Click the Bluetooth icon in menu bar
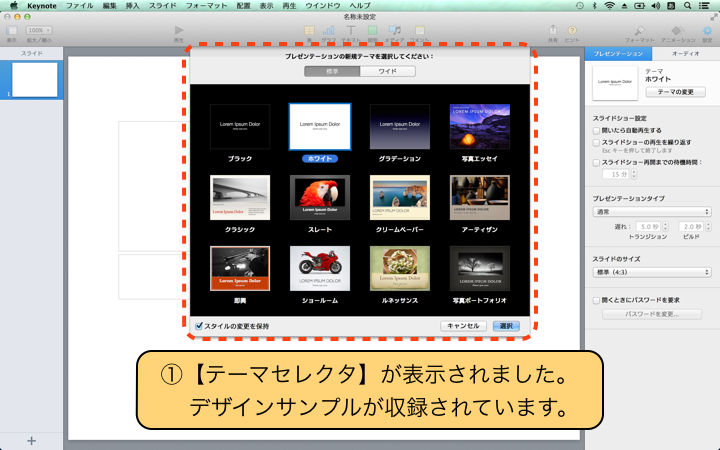The width and height of the screenshot is (720, 450). click(594, 6)
